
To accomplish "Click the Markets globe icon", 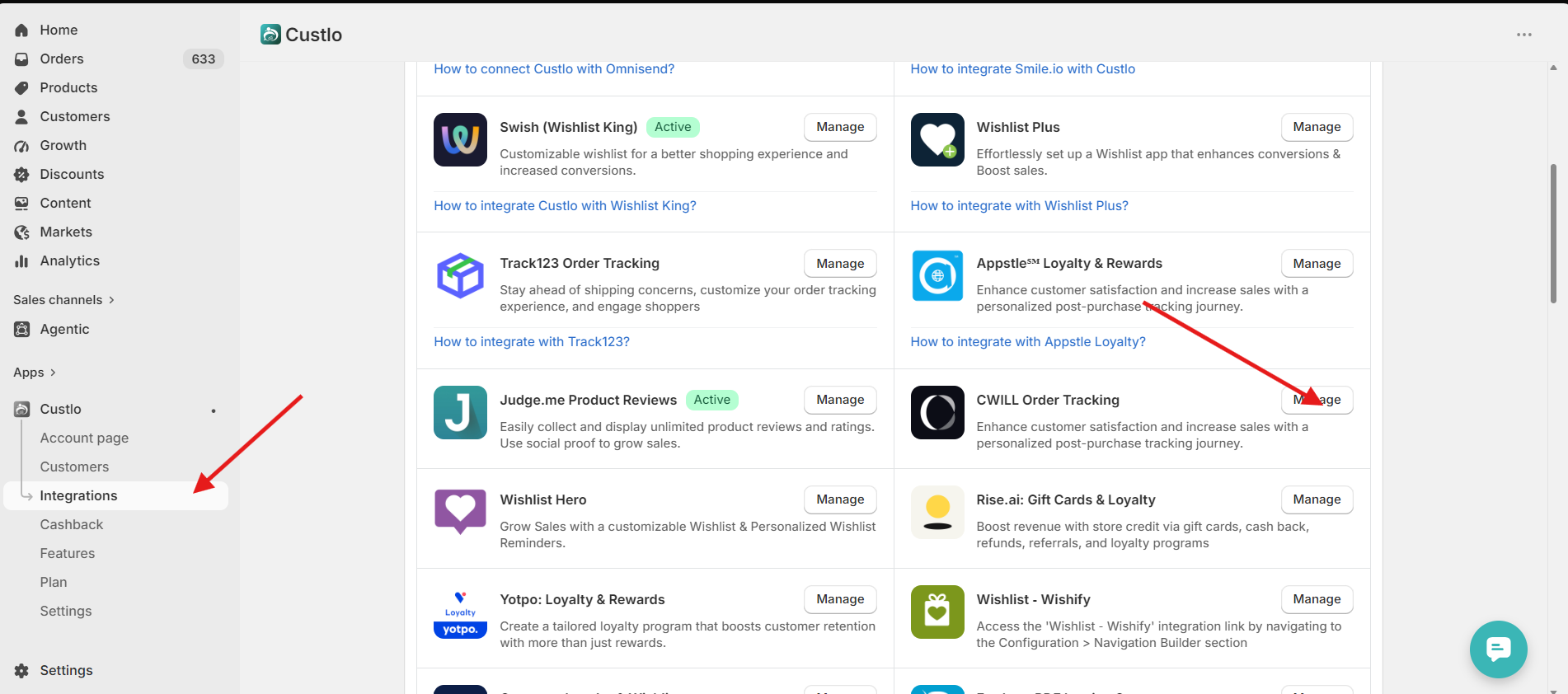I will coord(21,232).
